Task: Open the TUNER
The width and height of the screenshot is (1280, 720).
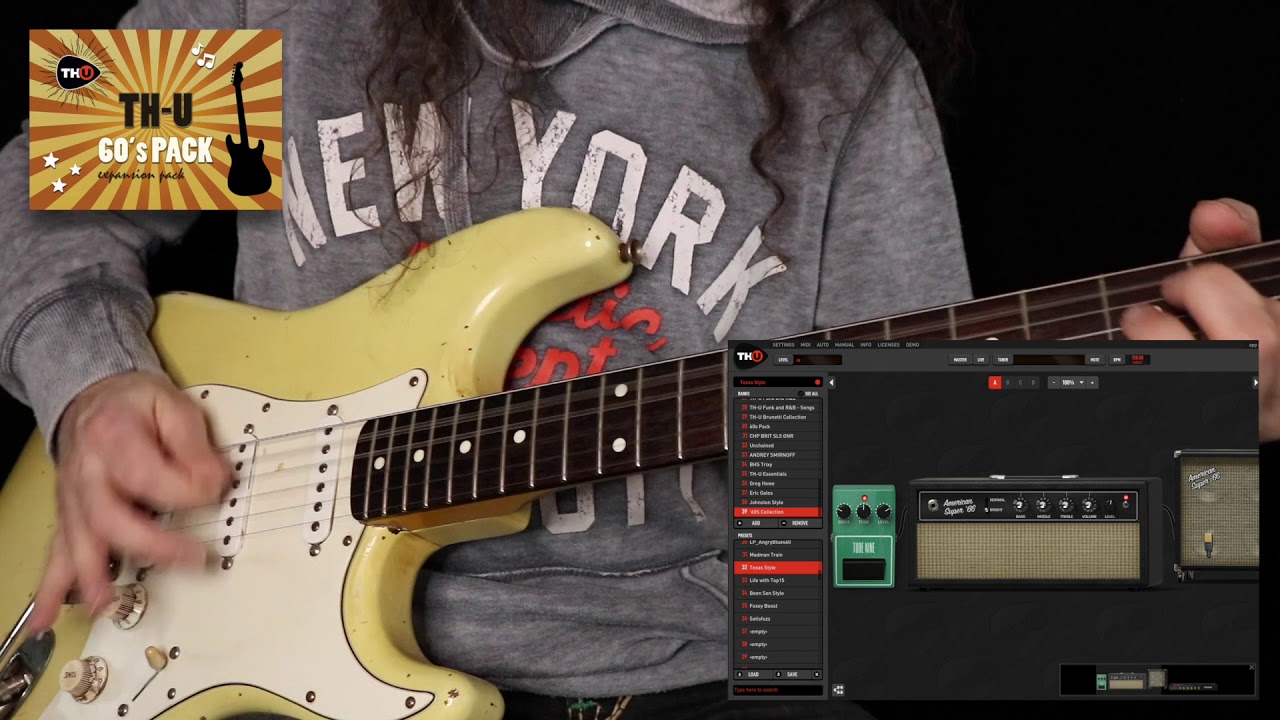Action: 1002,360
